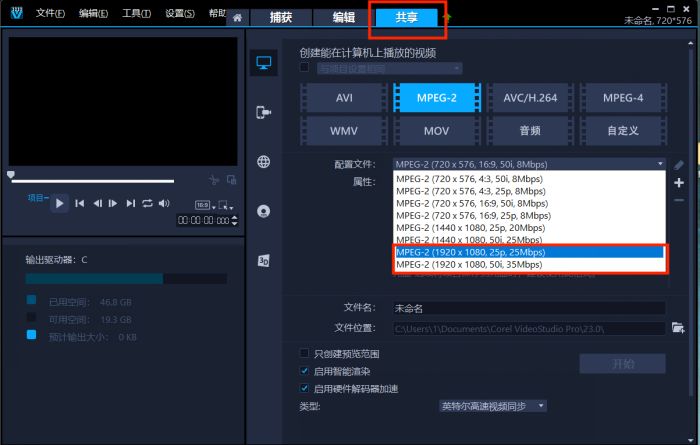Step to next frame
700x445 pixels.
(x=113, y=204)
